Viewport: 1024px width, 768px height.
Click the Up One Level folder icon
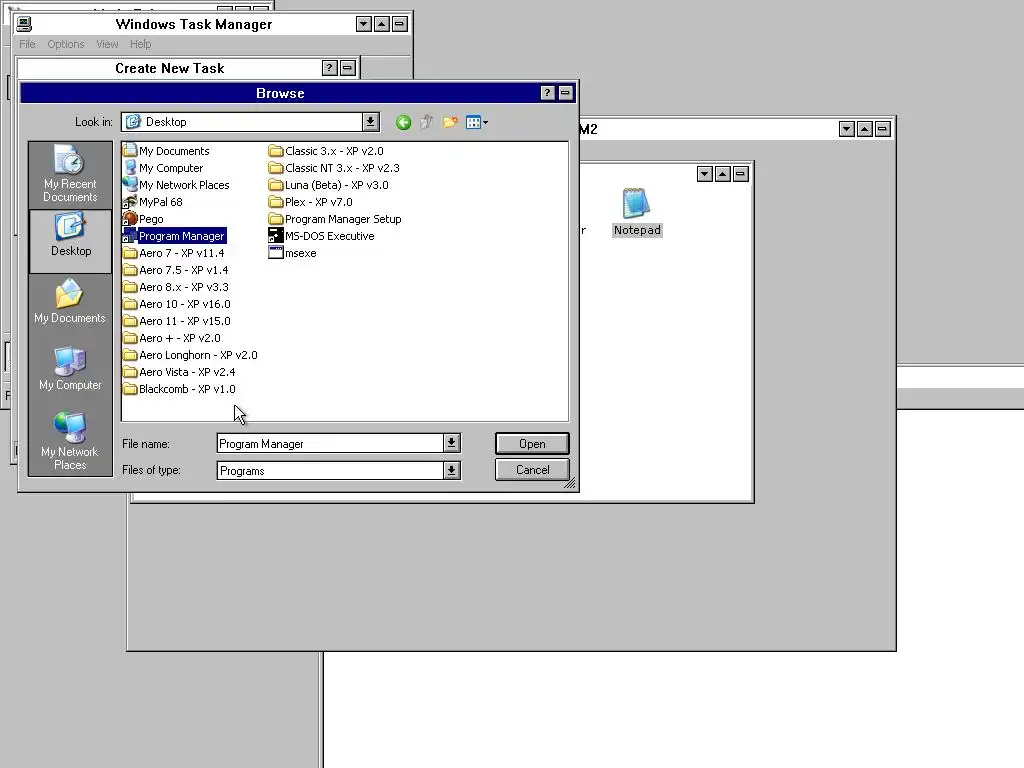tap(426, 122)
